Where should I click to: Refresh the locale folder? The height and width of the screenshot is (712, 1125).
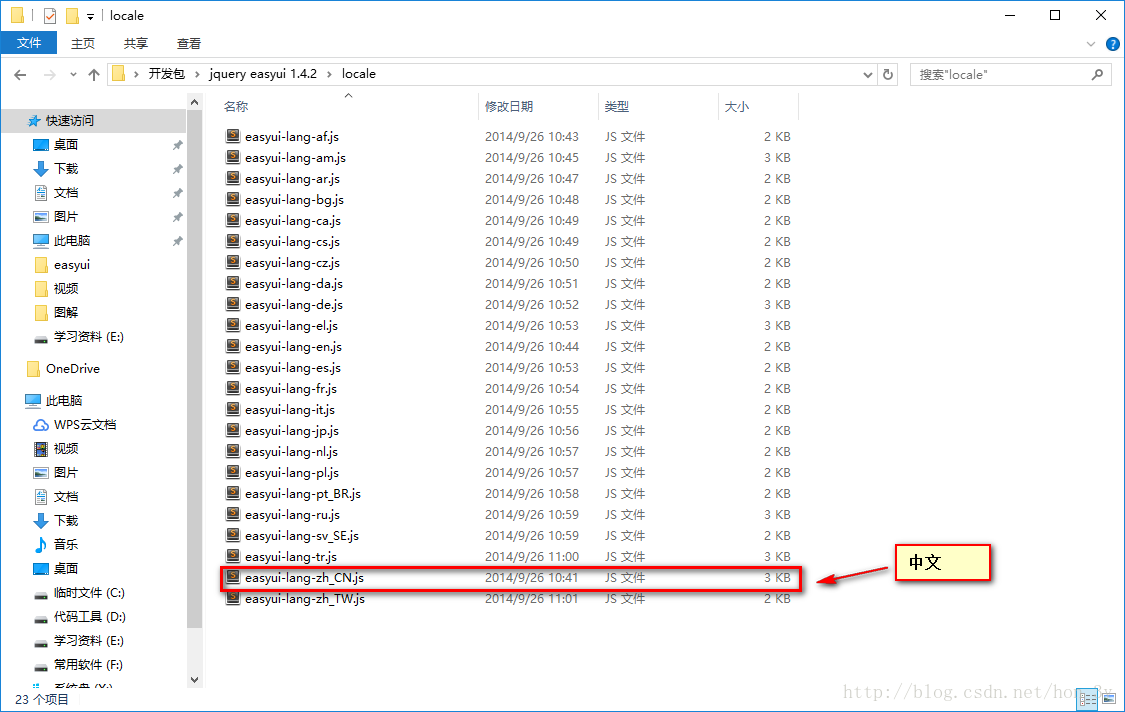pos(888,74)
